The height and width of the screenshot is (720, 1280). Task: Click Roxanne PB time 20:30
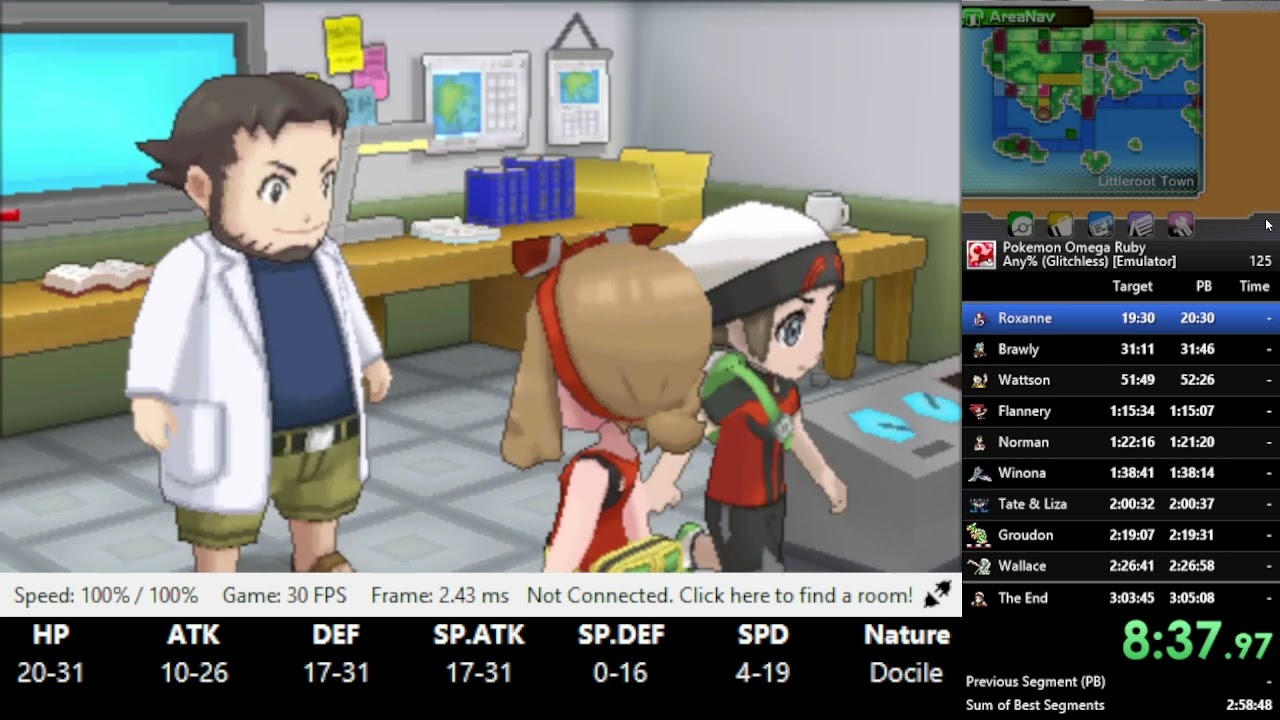pyautogui.click(x=1197, y=318)
